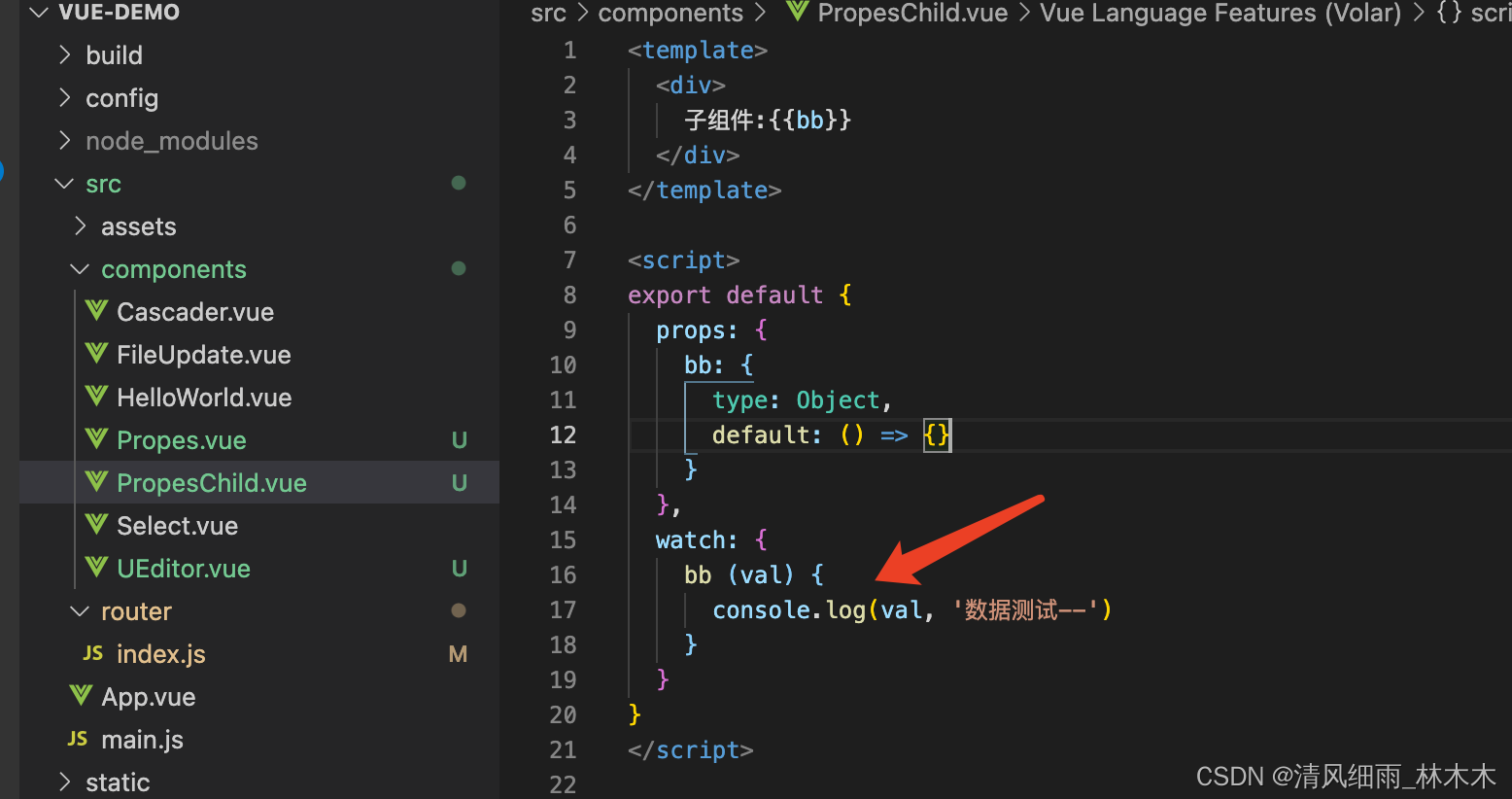Click the Vue icon beside HelloWorld.vue
The width and height of the screenshot is (1512, 799).
[96, 396]
